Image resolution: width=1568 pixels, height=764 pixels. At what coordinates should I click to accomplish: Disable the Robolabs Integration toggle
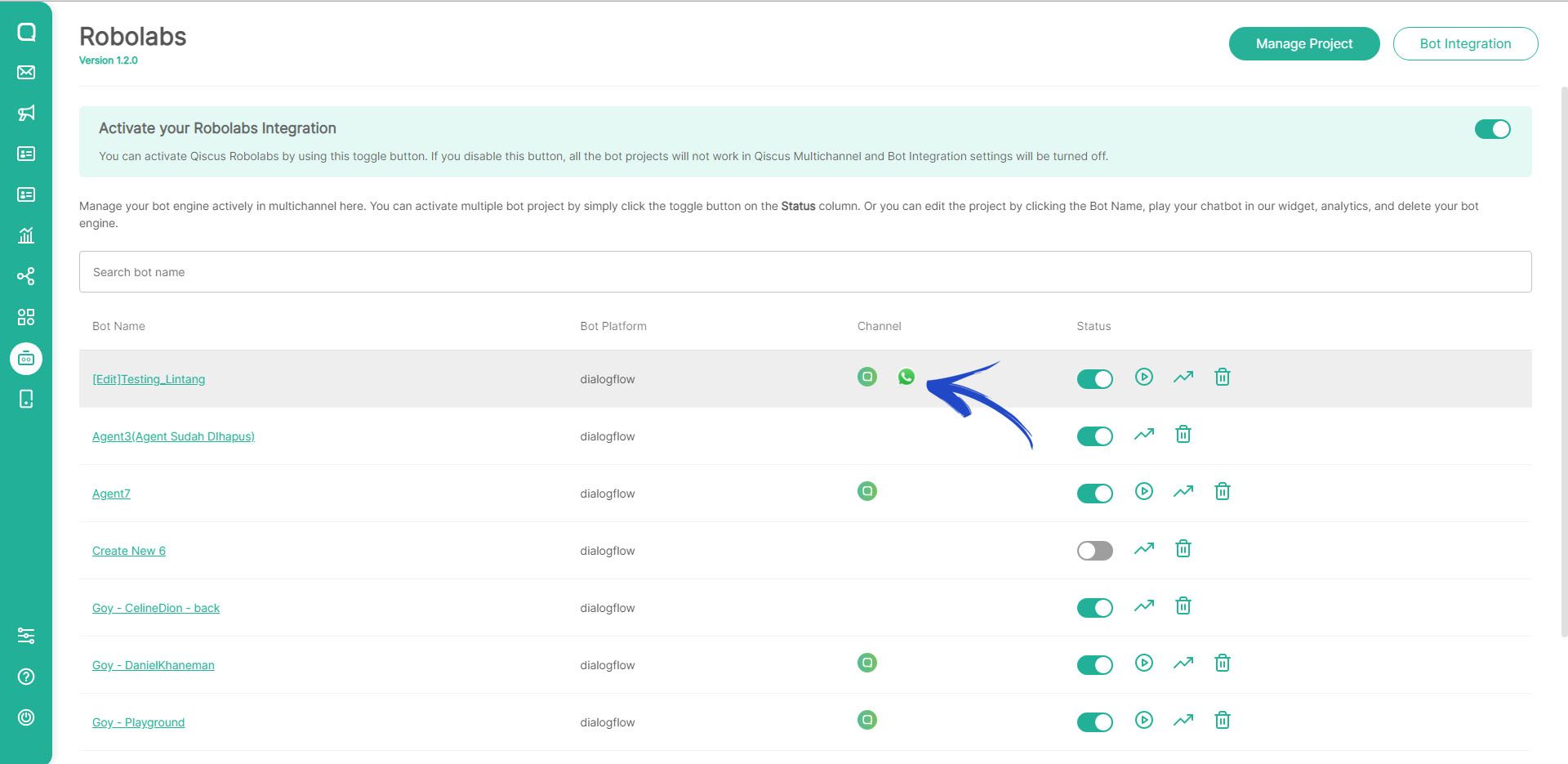coord(1492,129)
